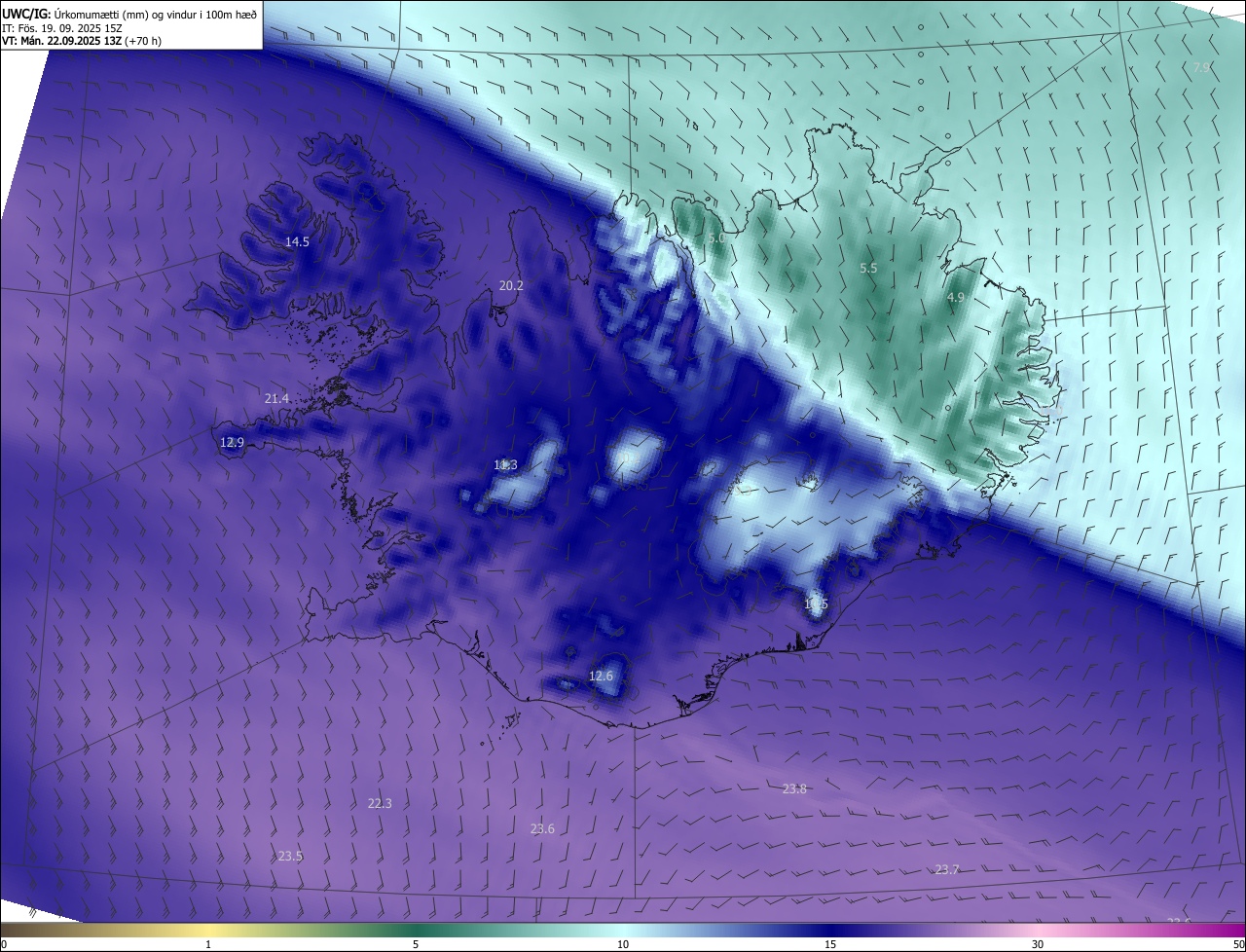Click the 11.3 value label on the map
Viewport: 1246px width, 952px height.
click(x=505, y=465)
